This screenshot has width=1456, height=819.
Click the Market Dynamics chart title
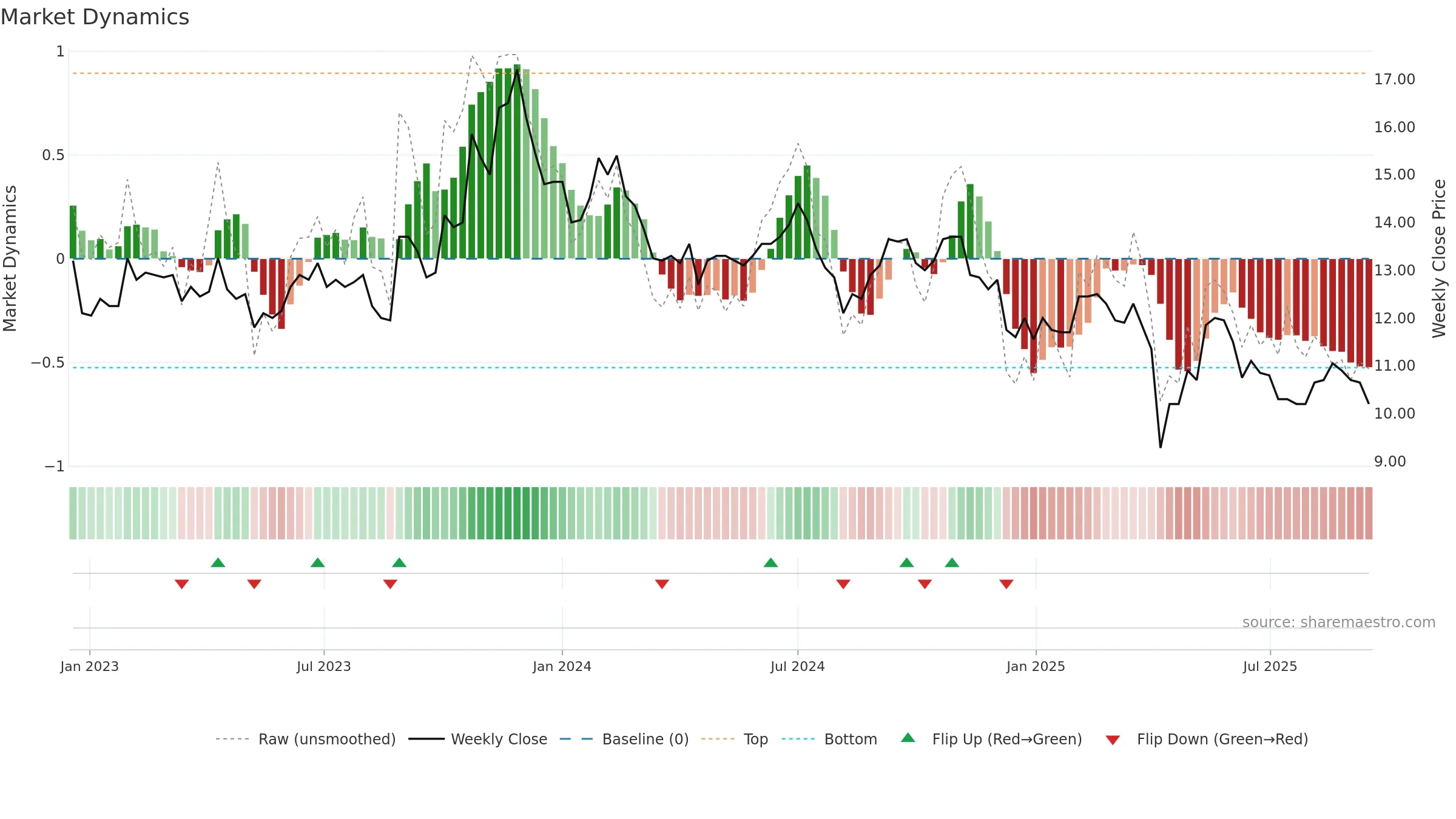click(x=95, y=17)
